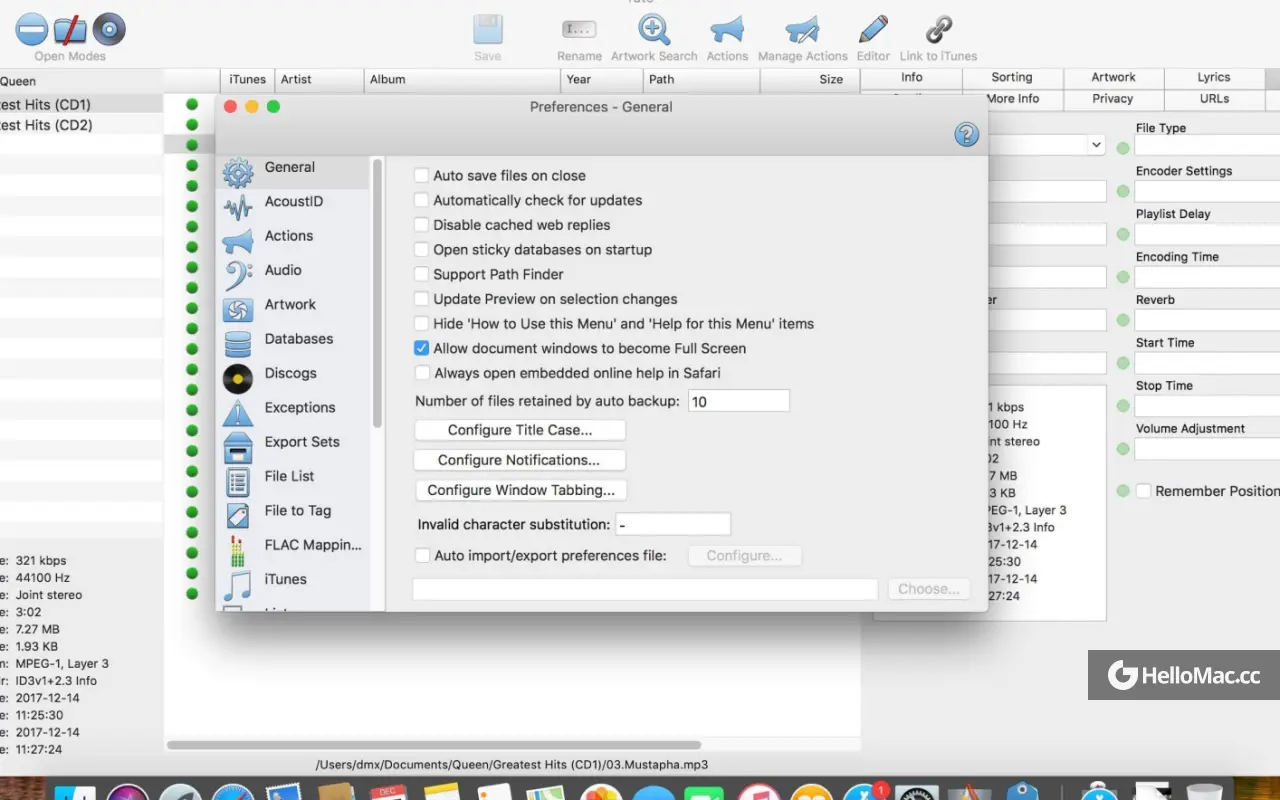Select the AcoustID waveform icon in sidebar

click(238, 207)
